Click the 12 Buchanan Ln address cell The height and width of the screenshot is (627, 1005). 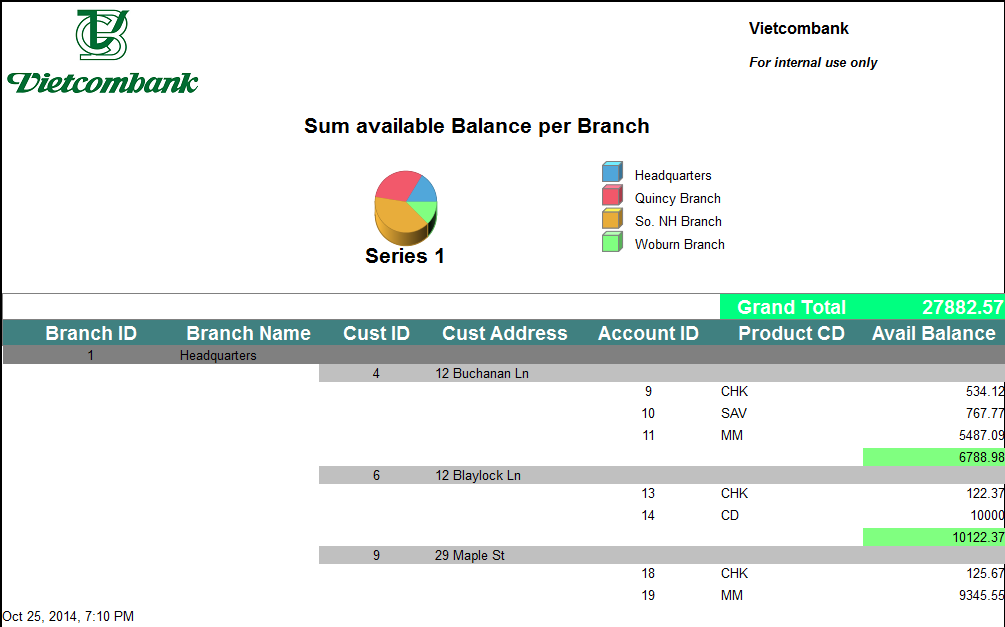coord(482,373)
